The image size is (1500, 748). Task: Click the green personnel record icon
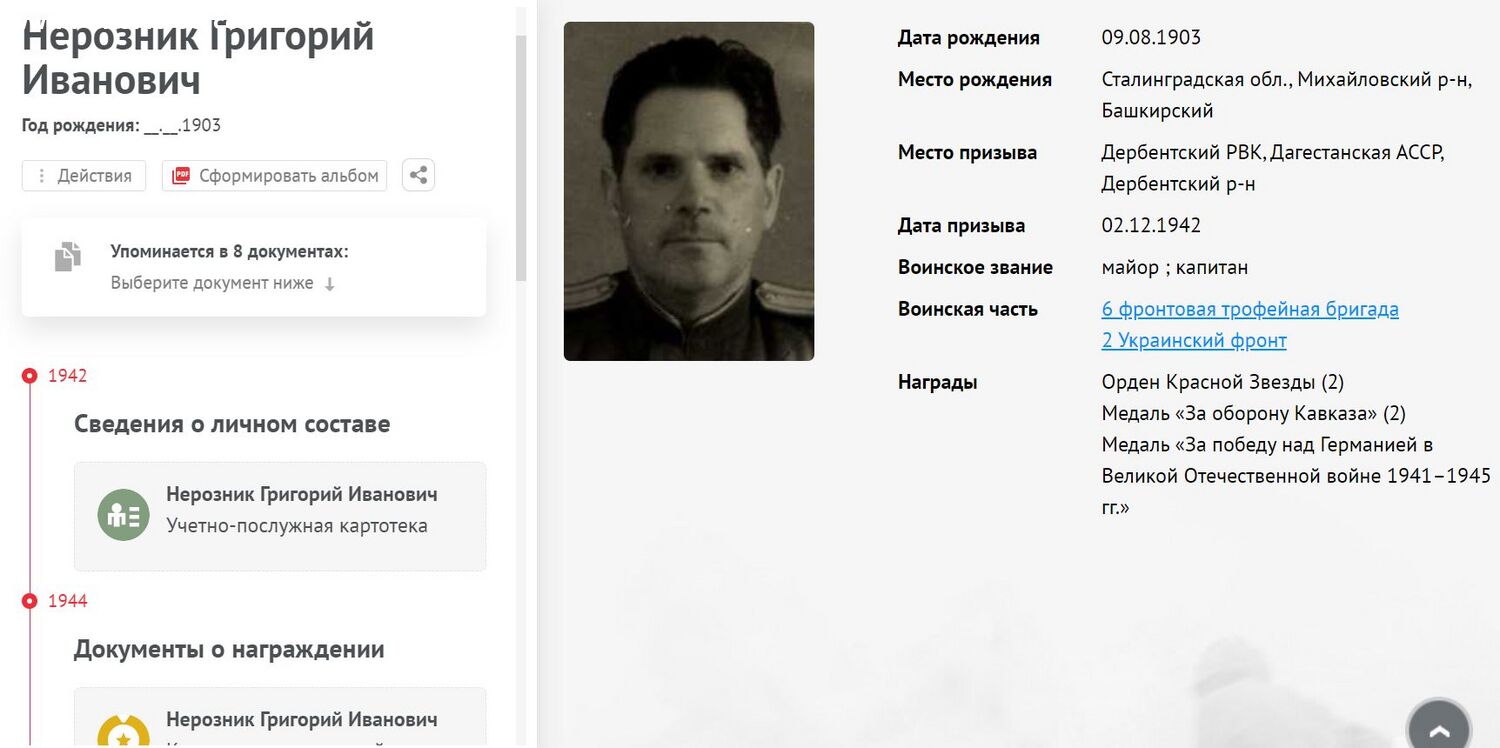coord(123,515)
